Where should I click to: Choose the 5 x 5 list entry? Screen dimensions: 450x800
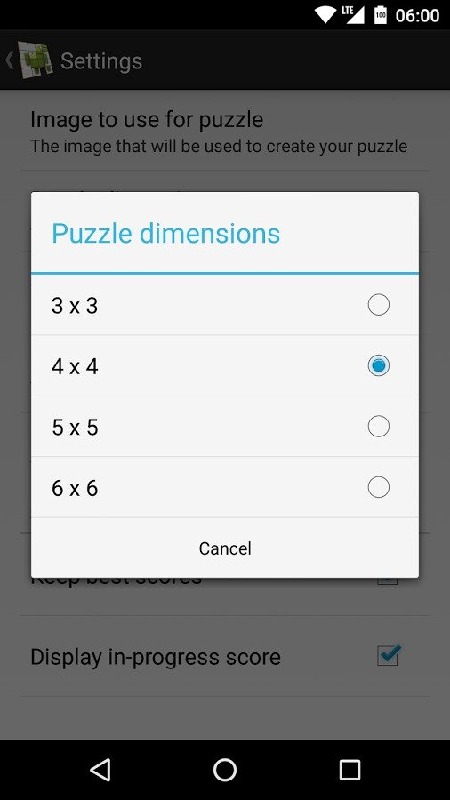pyautogui.click(x=225, y=427)
